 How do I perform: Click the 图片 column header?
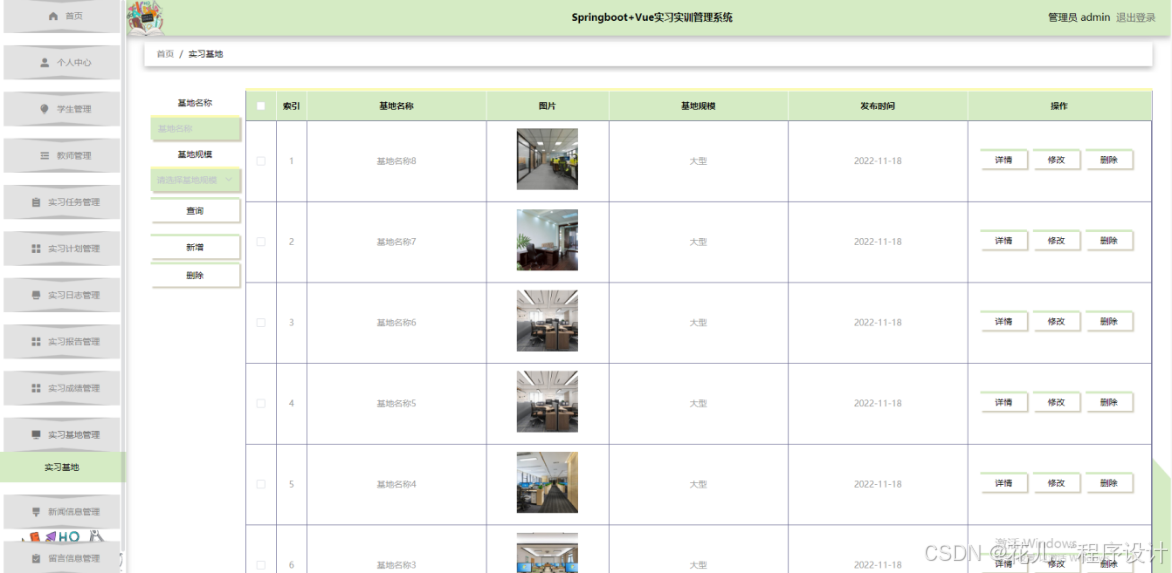[x=547, y=106]
